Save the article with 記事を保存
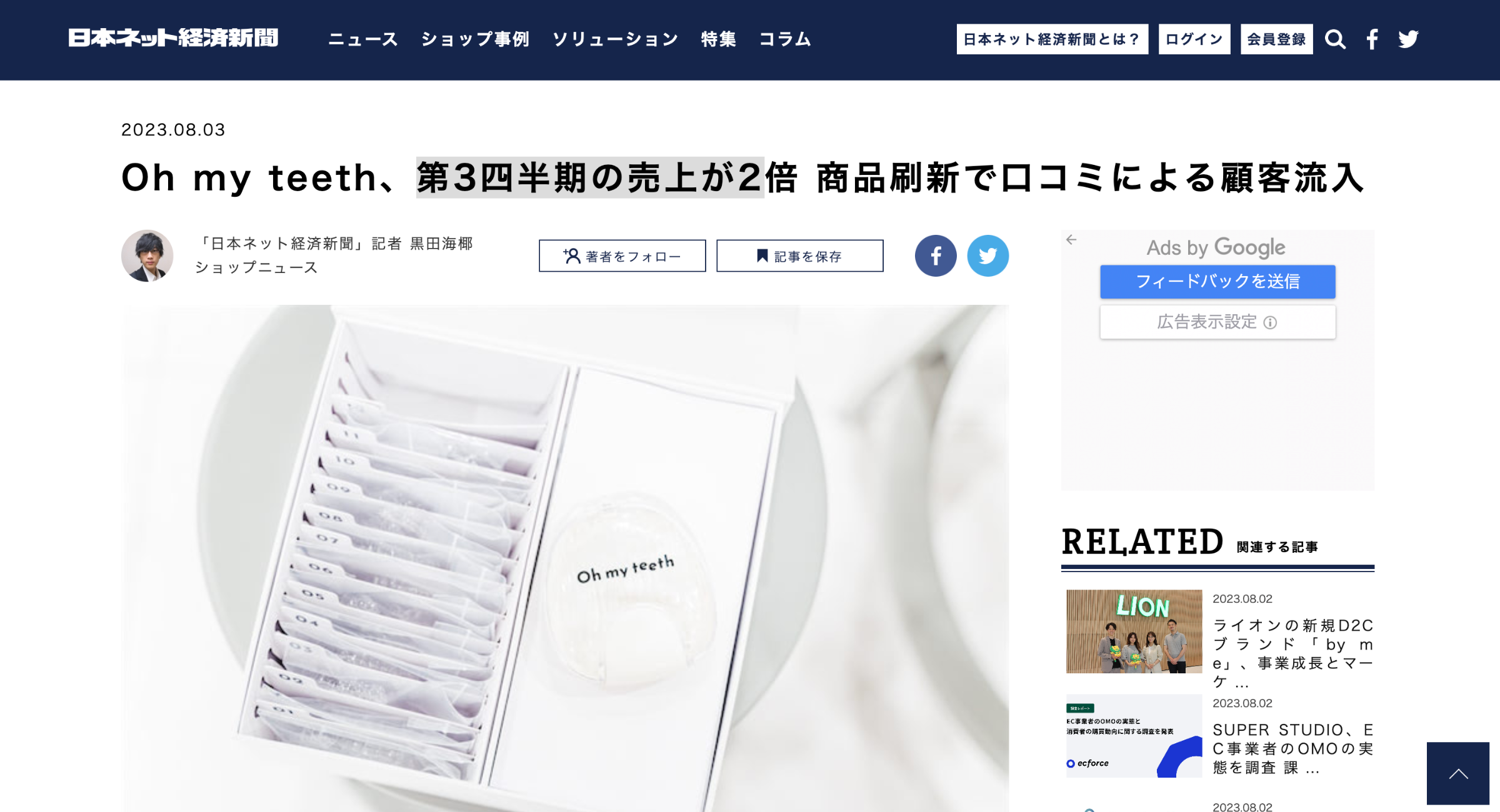The height and width of the screenshot is (812, 1500). (x=800, y=256)
